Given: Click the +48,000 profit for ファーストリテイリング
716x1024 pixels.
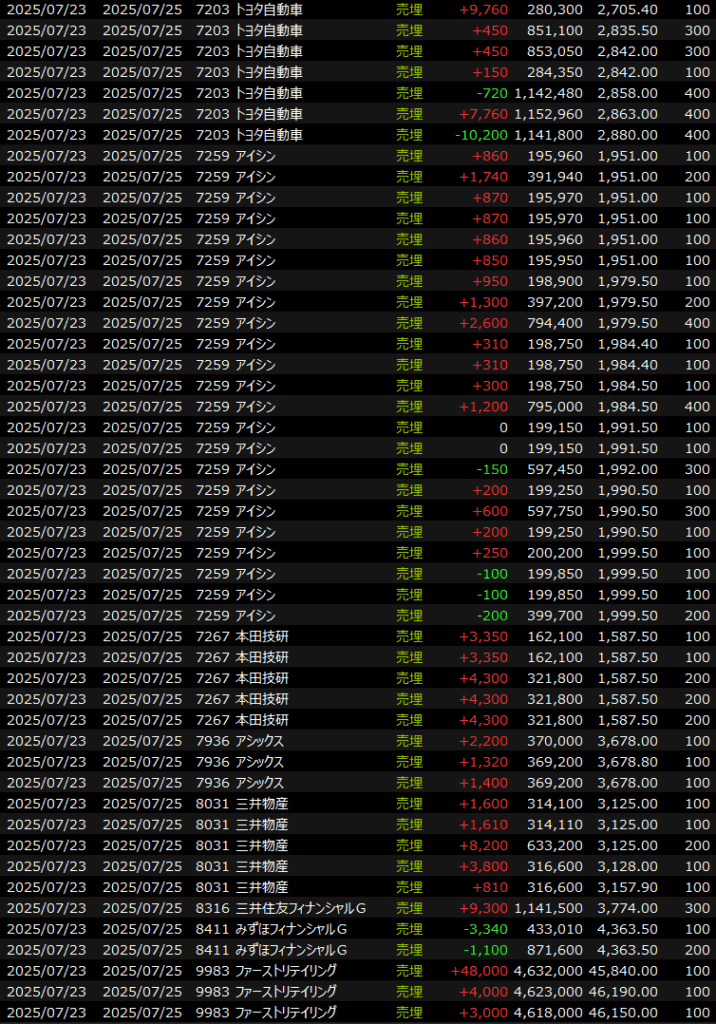Looking at the screenshot, I should 480,971.
